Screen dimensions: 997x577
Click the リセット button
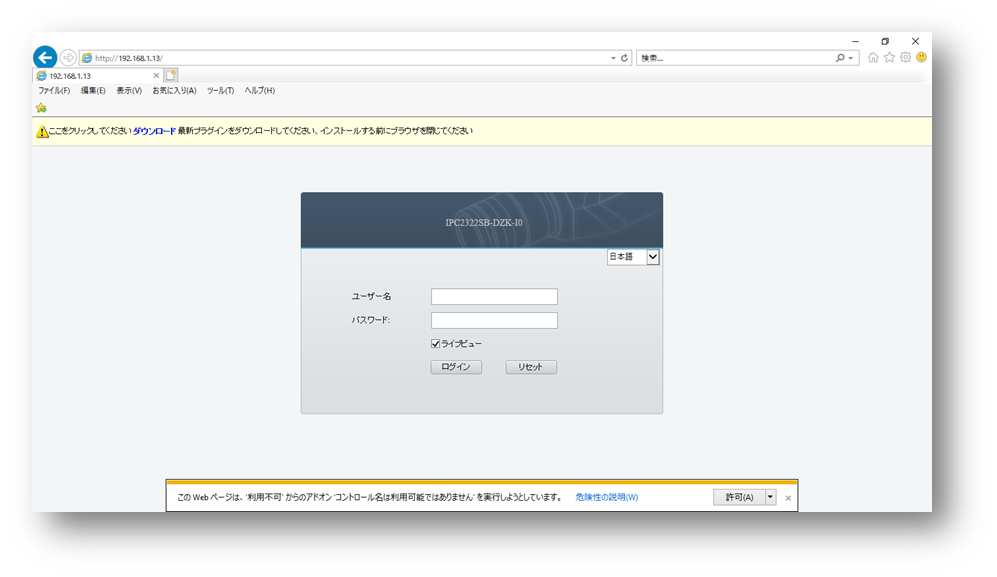tap(531, 367)
